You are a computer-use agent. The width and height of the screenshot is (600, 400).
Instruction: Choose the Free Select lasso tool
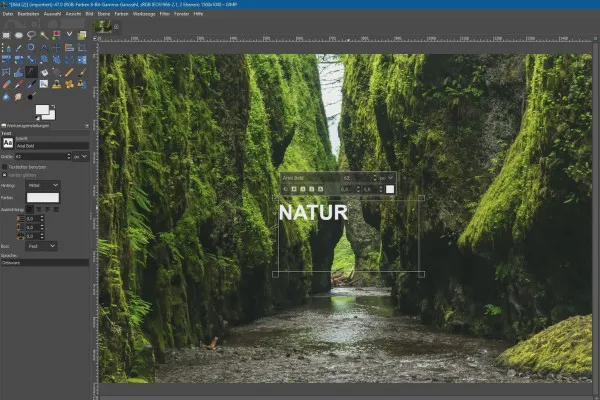(x=32, y=35)
